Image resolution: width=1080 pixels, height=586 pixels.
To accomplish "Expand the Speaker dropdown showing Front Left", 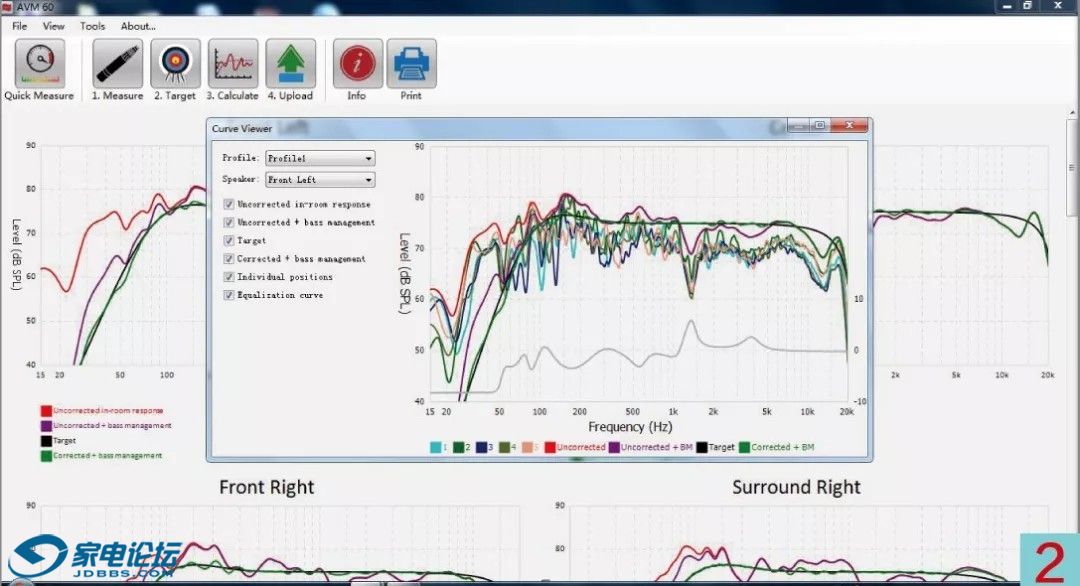I will point(320,180).
